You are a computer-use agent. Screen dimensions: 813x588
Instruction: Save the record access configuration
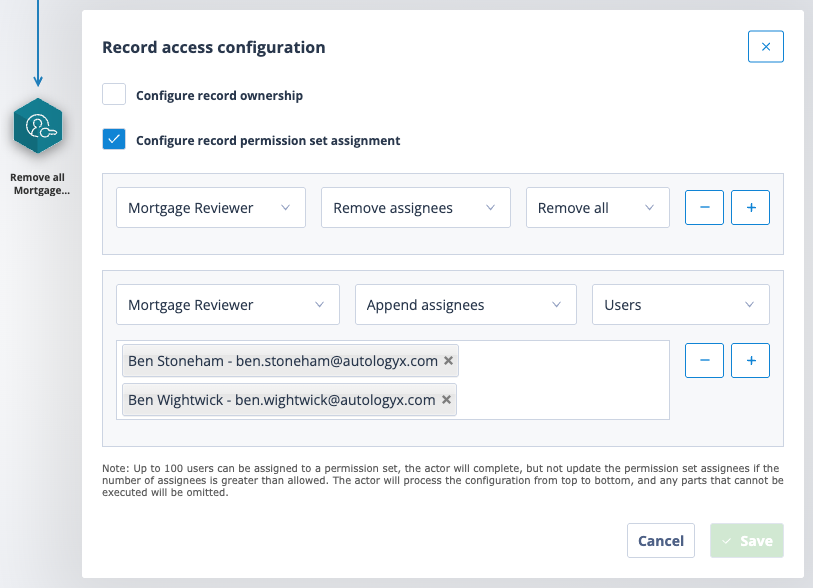(747, 540)
